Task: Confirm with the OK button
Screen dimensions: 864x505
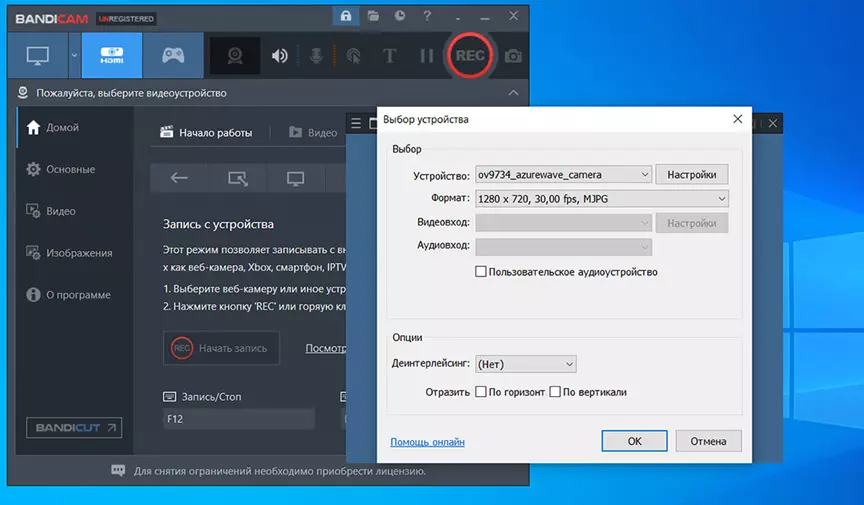Action: (634, 441)
